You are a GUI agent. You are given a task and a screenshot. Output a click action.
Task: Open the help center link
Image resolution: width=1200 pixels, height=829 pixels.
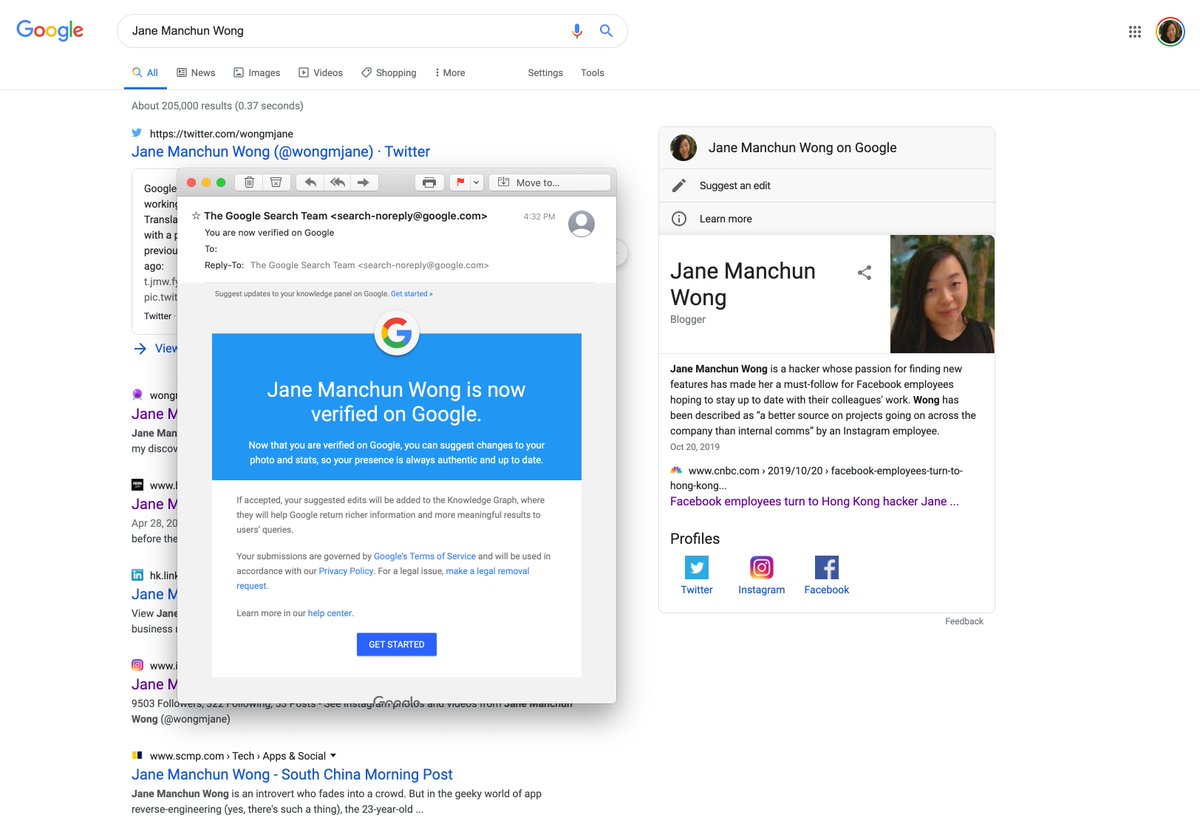click(x=330, y=613)
